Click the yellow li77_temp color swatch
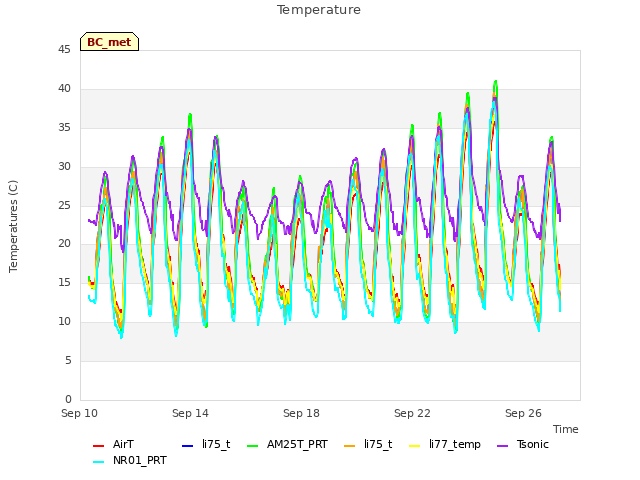The height and width of the screenshot is (480, 640). click(x=414, y=445)
